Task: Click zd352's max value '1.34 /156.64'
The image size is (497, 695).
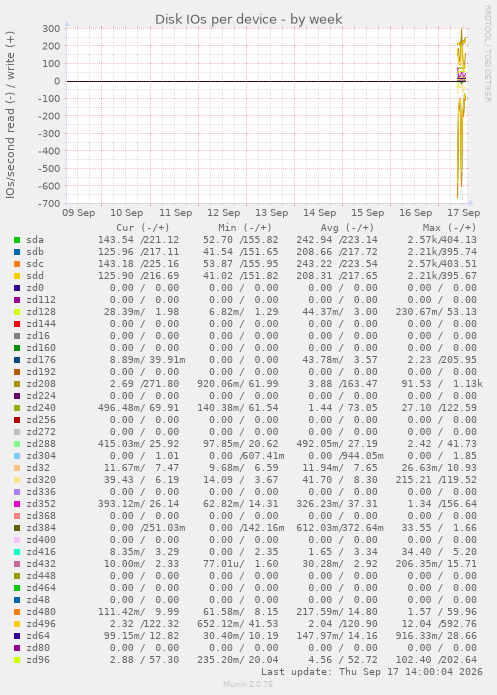Action: [442, 504]
